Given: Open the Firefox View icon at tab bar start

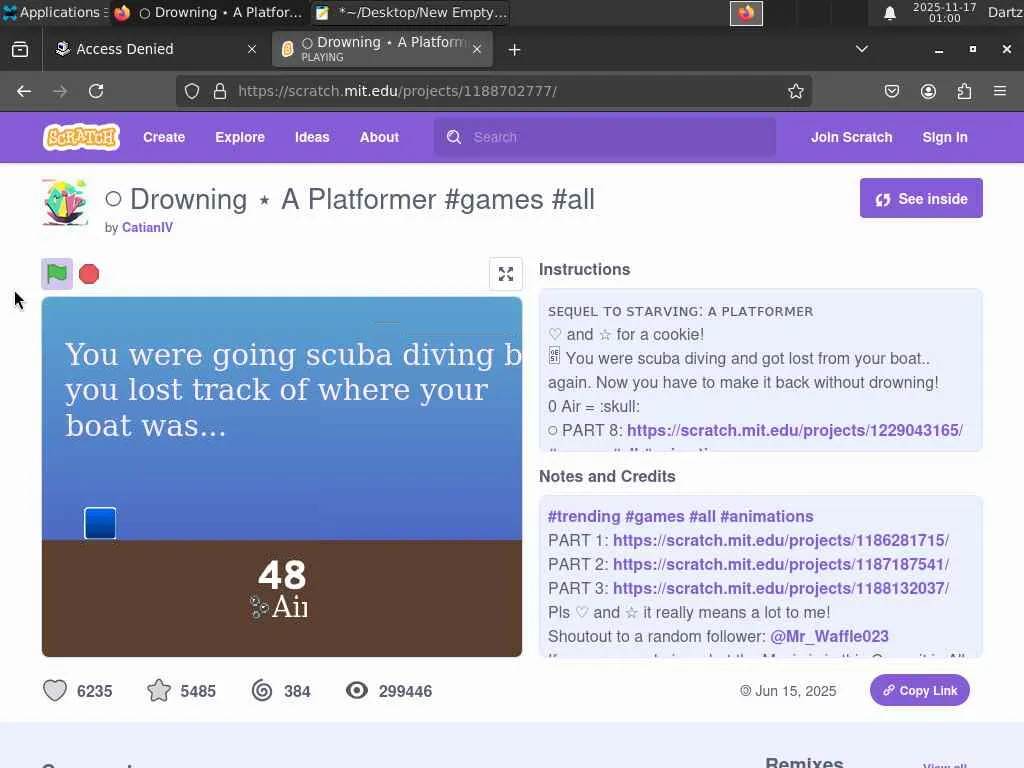Looking at the screenshot, I should click(20, 49).
